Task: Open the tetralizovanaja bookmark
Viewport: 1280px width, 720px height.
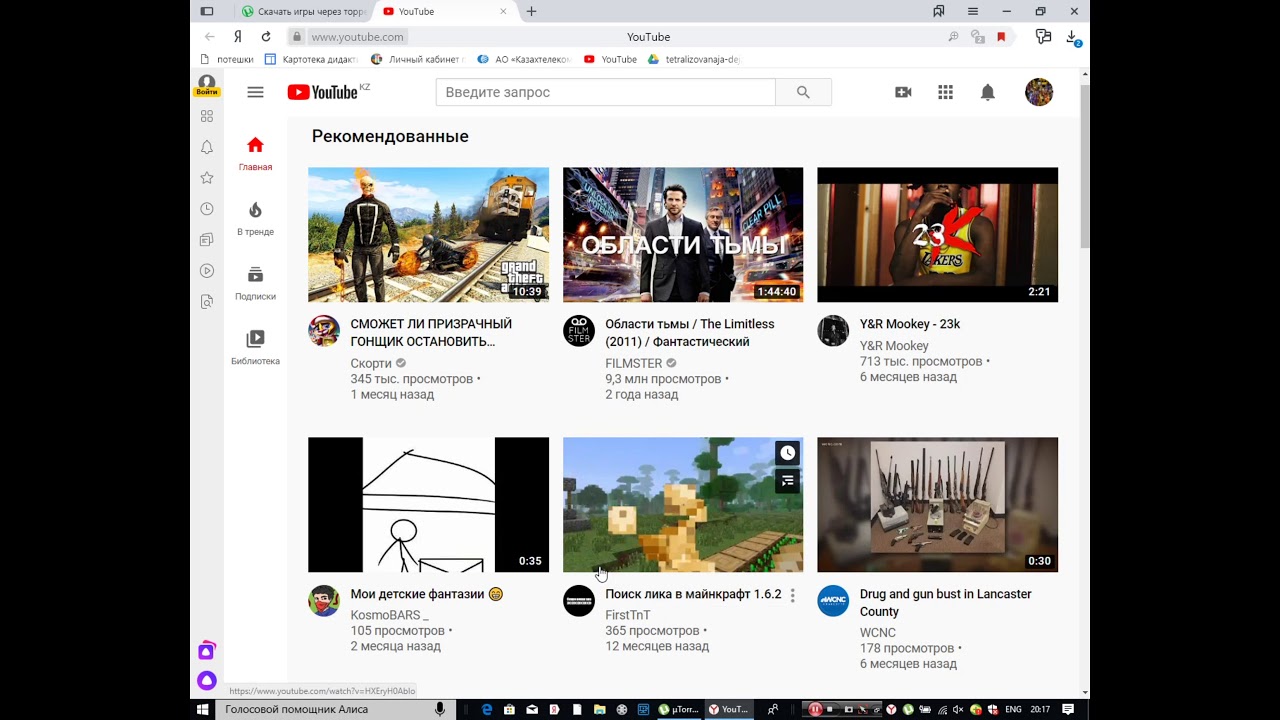Action: pos(694,59)
